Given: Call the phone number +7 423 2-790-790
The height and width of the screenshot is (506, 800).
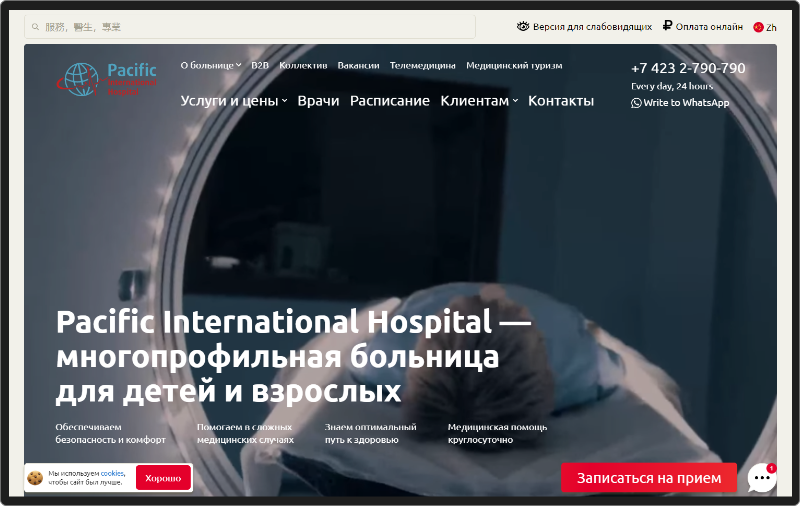Looking at the screenshot, I should [x=688, y=68].
